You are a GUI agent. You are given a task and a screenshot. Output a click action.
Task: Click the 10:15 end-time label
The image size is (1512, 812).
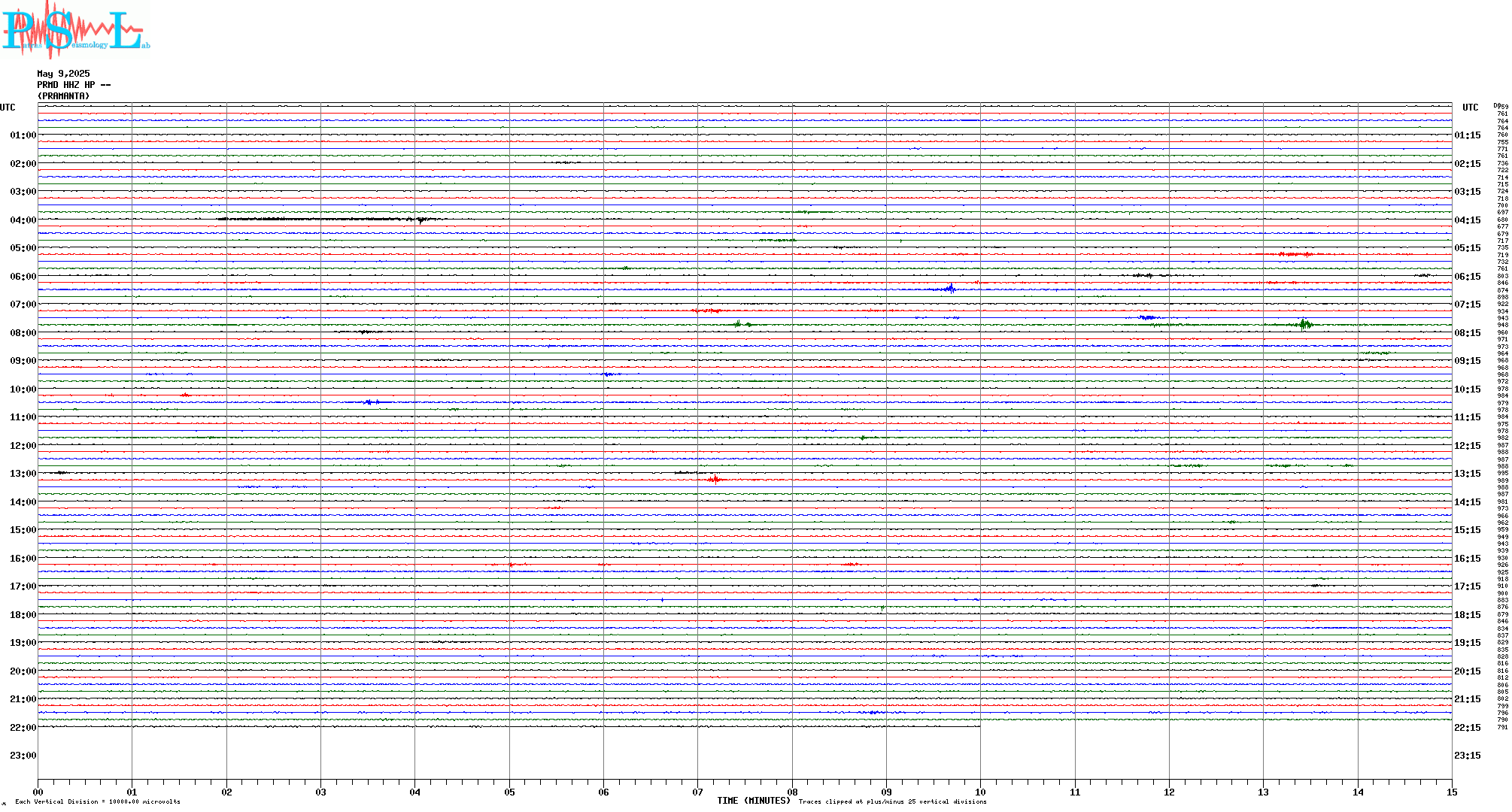[x=1468, y=389]
